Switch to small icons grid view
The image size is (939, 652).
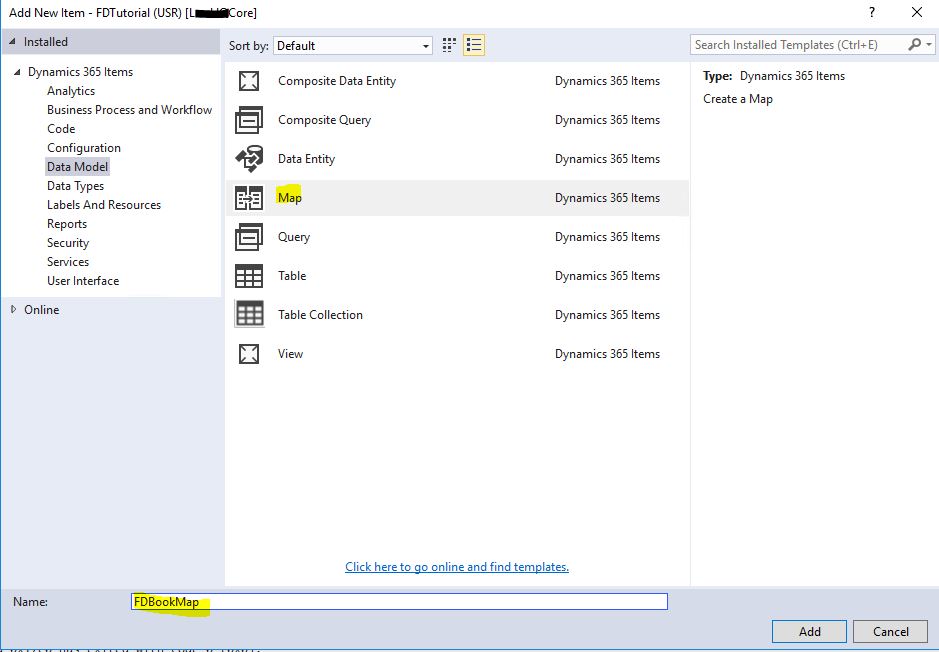[450, 45]
